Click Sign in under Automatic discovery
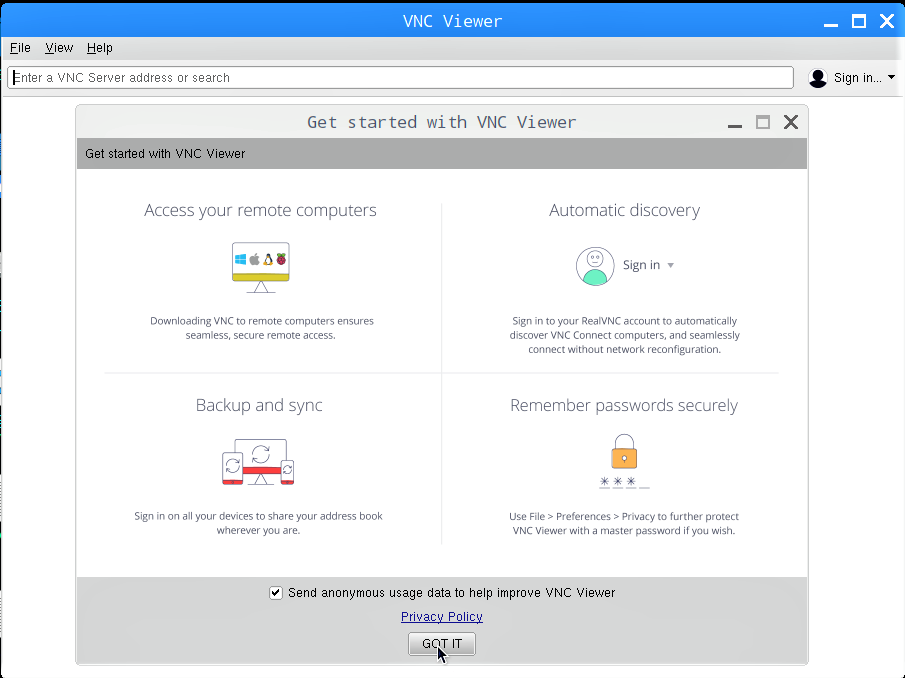 (x=641, y=265)
